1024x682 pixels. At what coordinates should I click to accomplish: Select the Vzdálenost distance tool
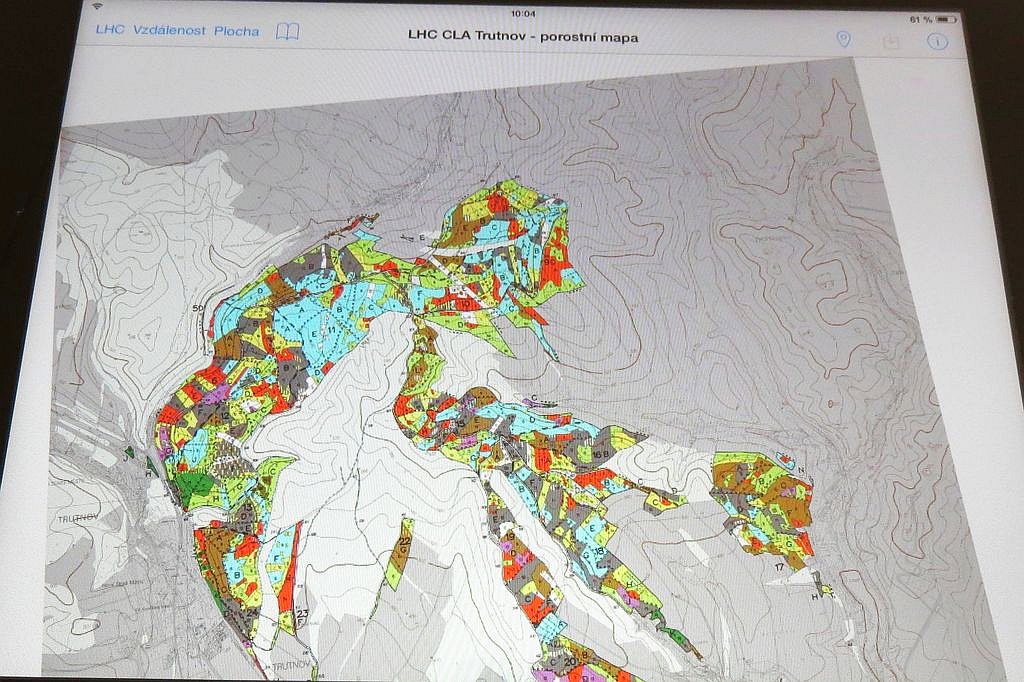tap(169, 31)
